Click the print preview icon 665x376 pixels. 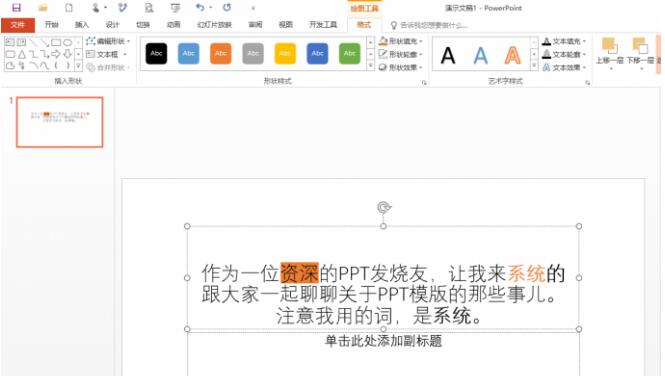tap(149, 8)
